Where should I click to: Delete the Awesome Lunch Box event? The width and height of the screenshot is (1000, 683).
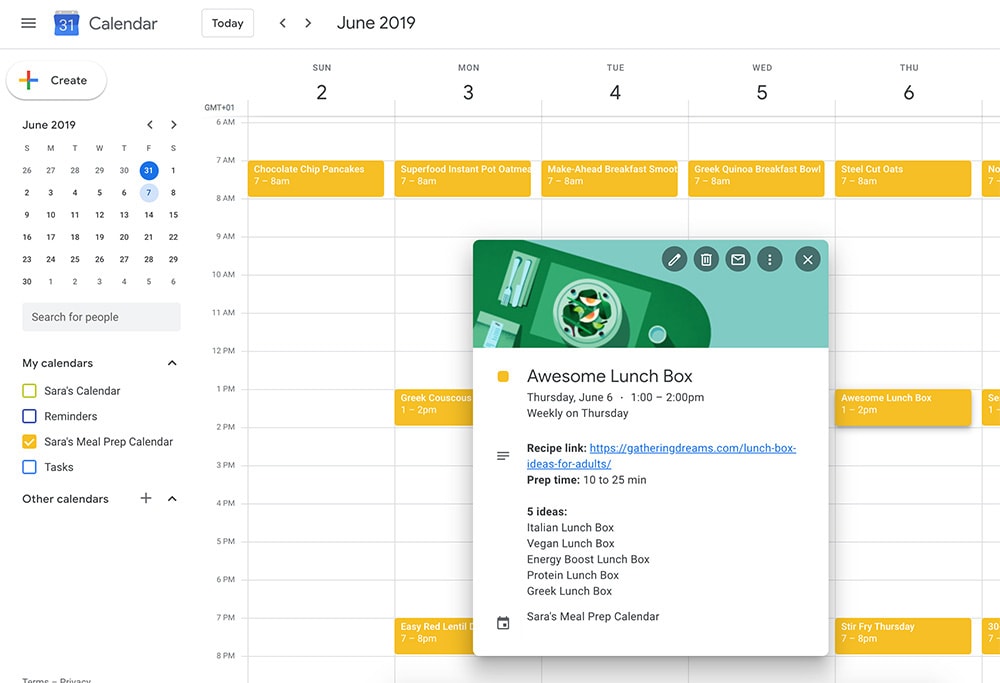706,260
